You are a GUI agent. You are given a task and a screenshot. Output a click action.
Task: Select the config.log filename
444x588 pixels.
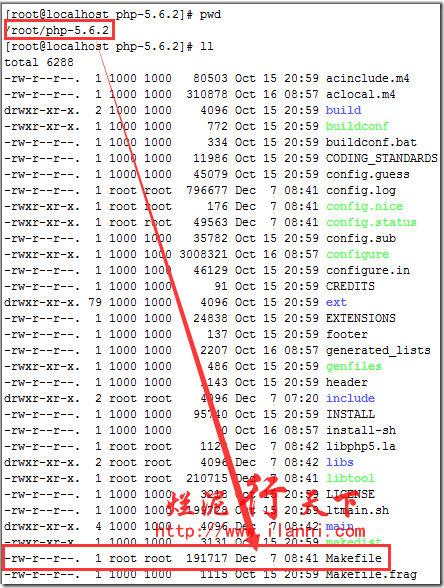point(360,190)
